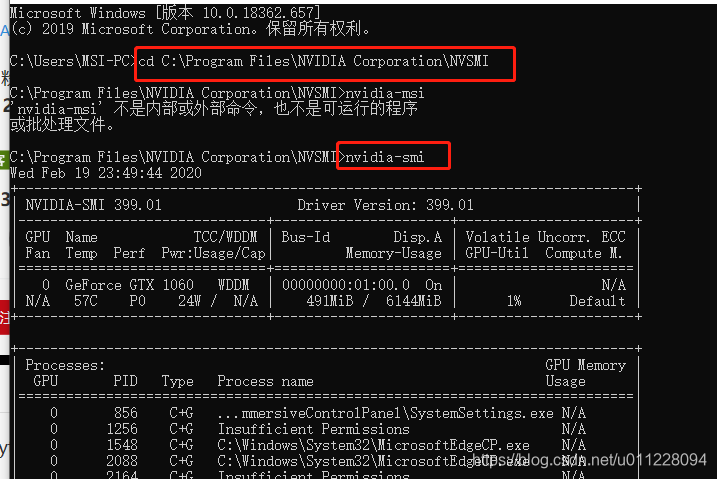Click the '491MiB' memory usage value
This screenshot has width=717, height=479.
pyautogui.click(x=330, y=301)
